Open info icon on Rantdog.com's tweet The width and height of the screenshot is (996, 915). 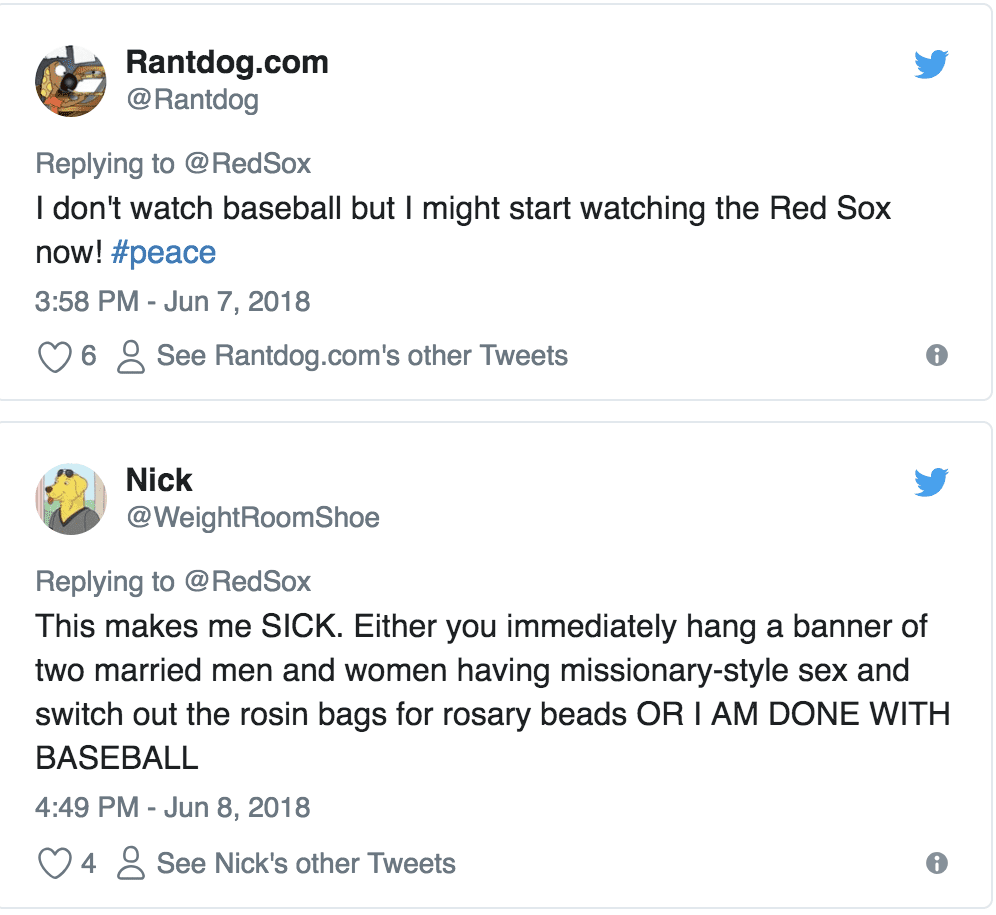[x=937, y=355]
